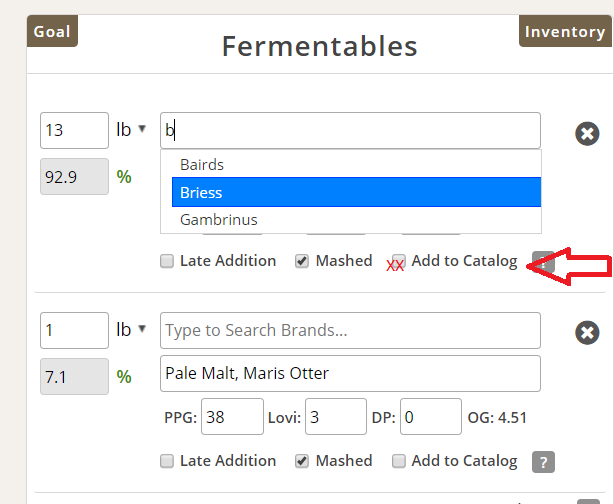Enable Add to Catalog for first fermentable
Image resolution: width=614 pixels, height=504 pixels.
pos(399,261)
